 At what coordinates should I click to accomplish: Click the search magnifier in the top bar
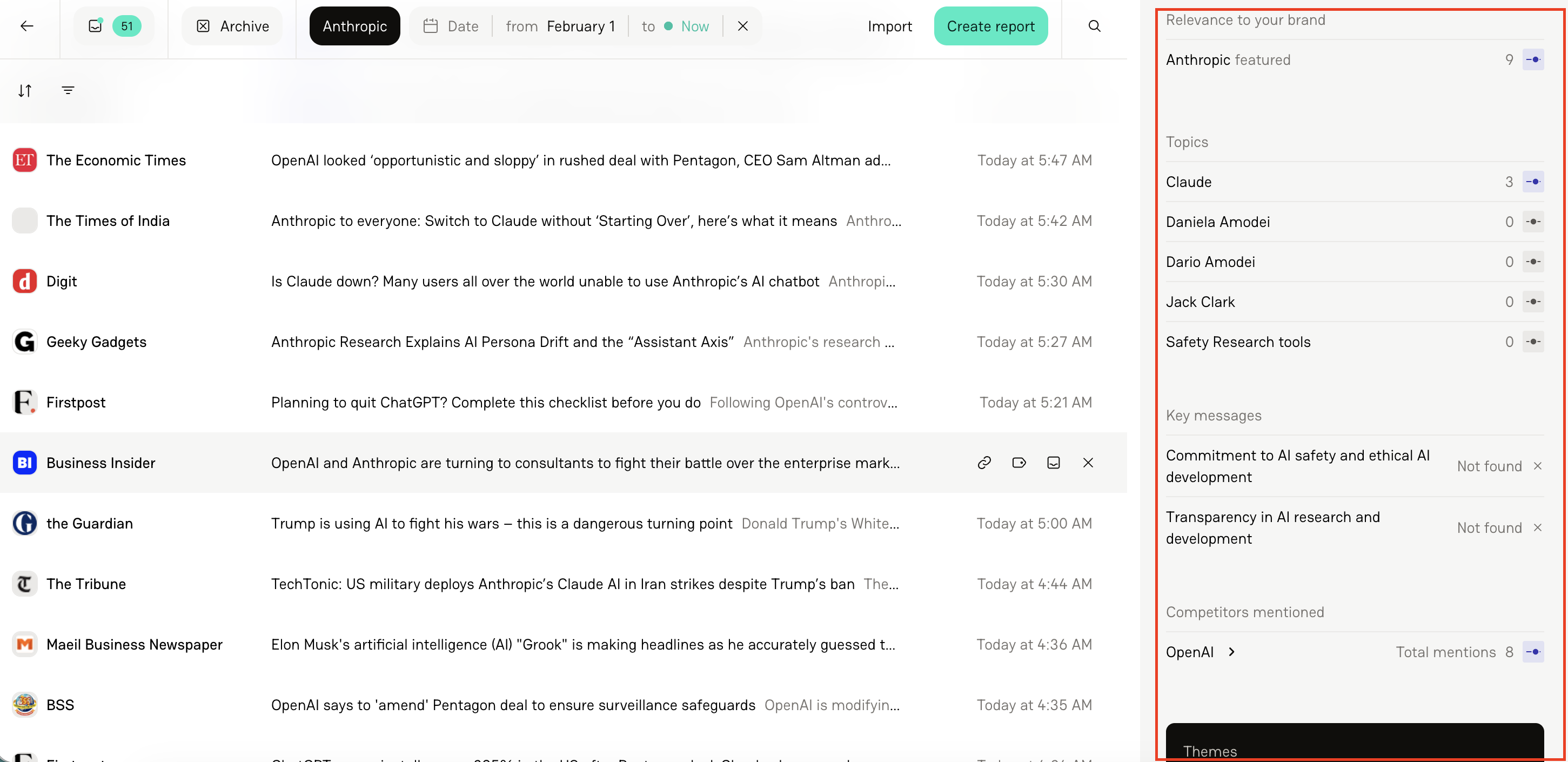1094,26
